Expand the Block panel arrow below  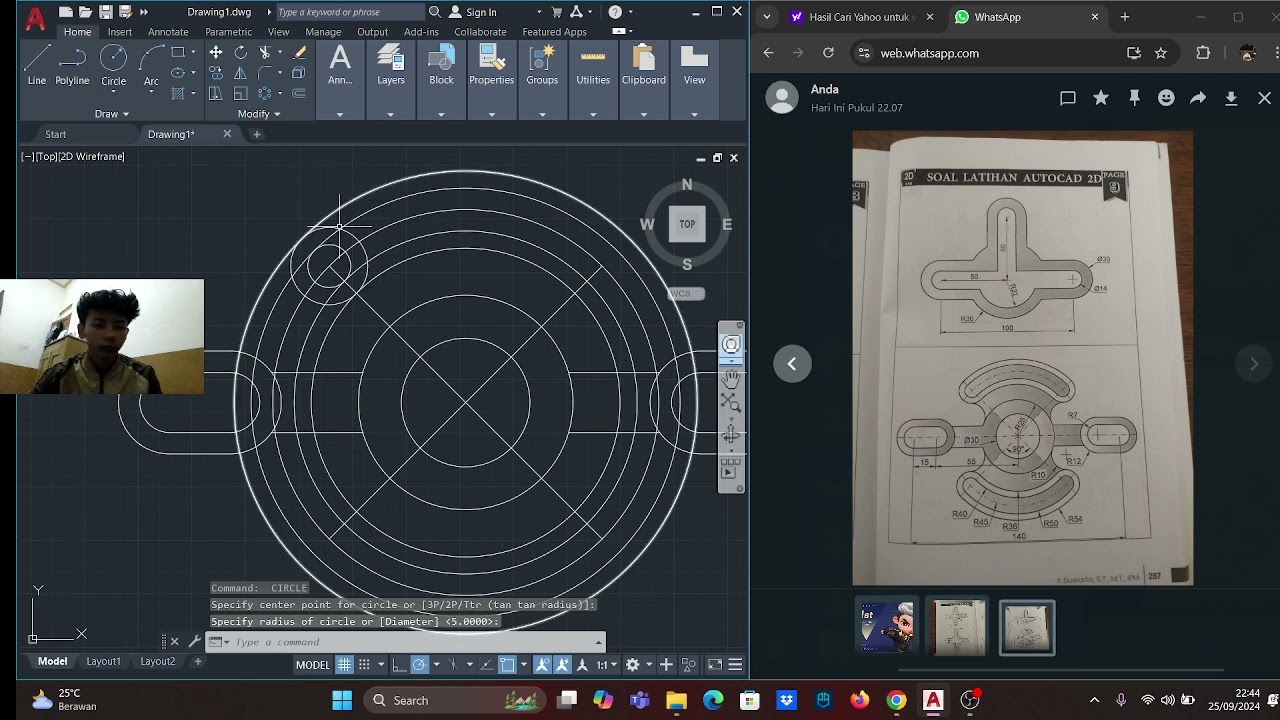[x=441, y=114]
